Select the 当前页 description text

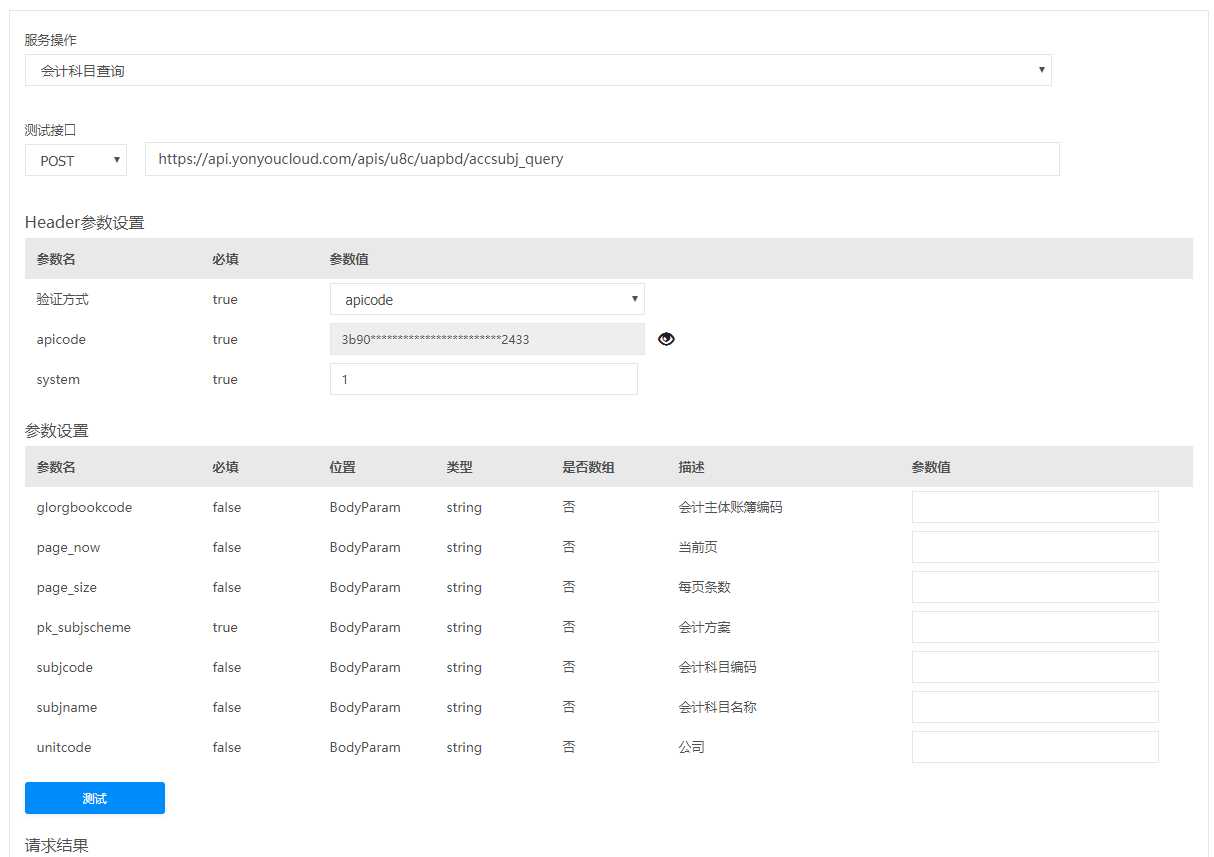[x=698, y=547]
